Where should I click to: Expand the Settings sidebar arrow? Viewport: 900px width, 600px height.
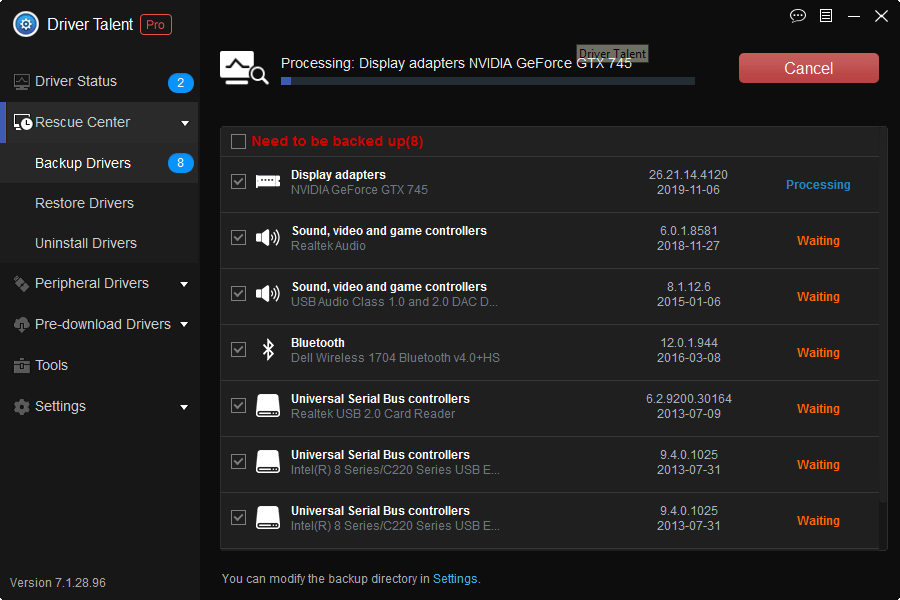pyautogui.click(x=184, y=407)
